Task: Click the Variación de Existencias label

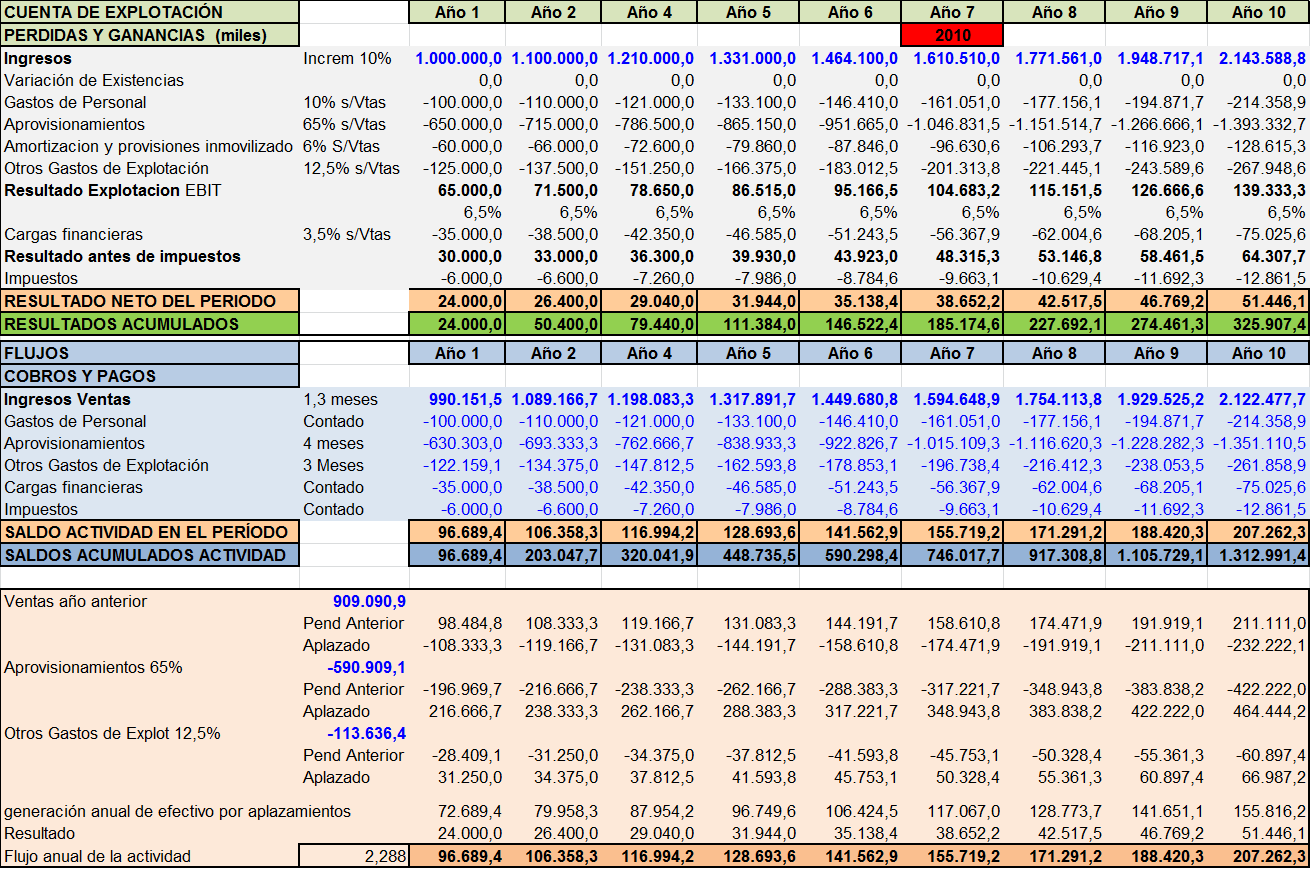Action: tap(94, 80)
